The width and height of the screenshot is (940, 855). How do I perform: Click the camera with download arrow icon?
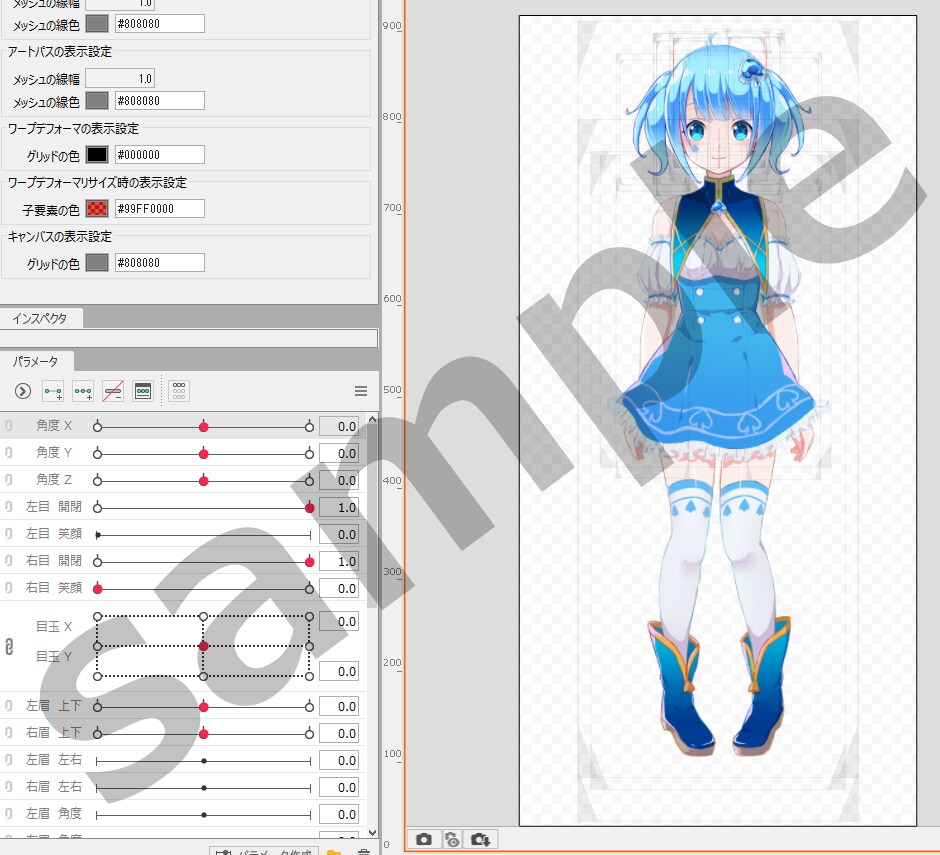(480, 839)
